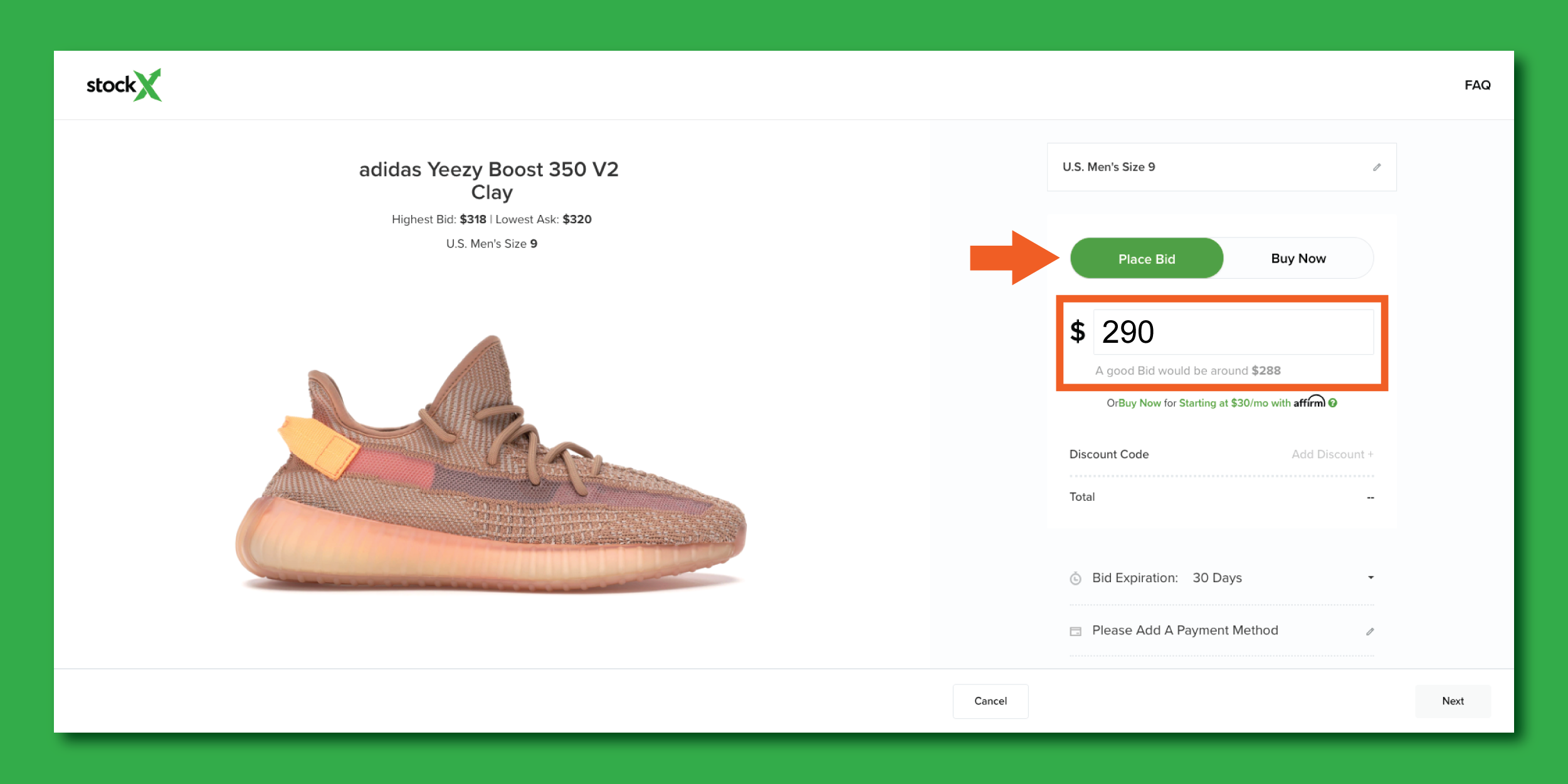The height and width of the screenshot is (784, 1568).
Task: Click the pencil icon to edit payment method
Action: [x=1370, y=631]
